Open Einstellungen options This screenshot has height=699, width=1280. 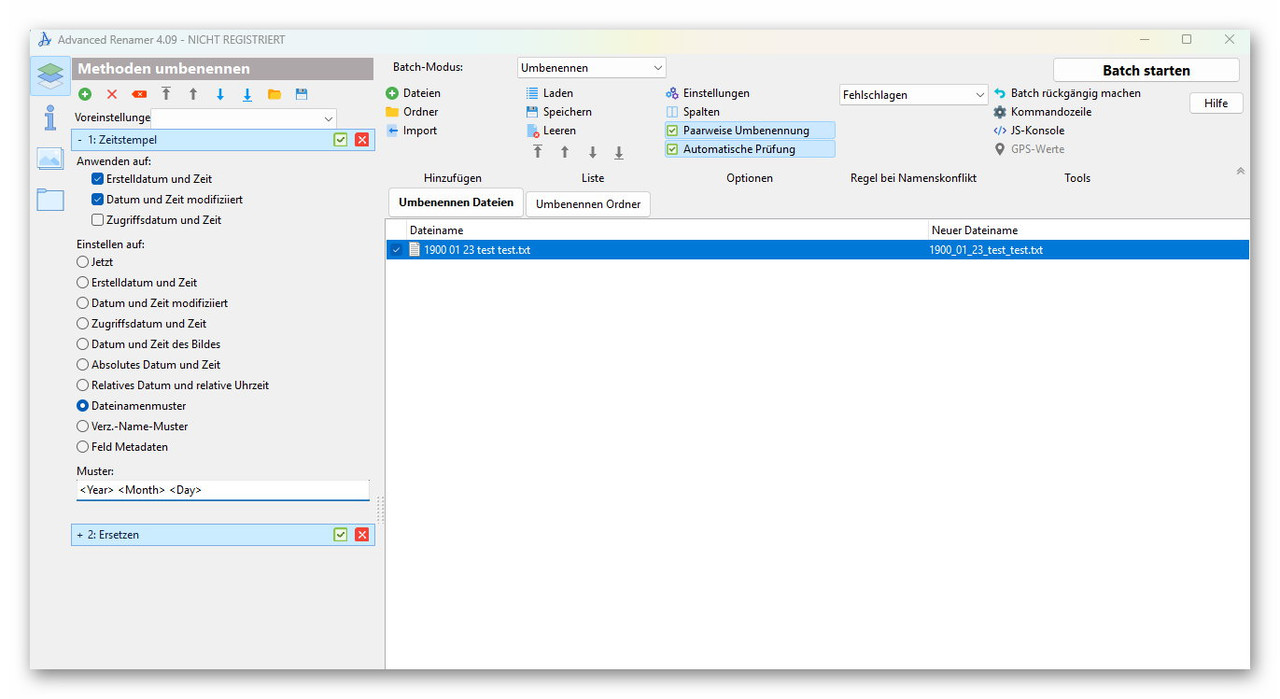[708, 93]
